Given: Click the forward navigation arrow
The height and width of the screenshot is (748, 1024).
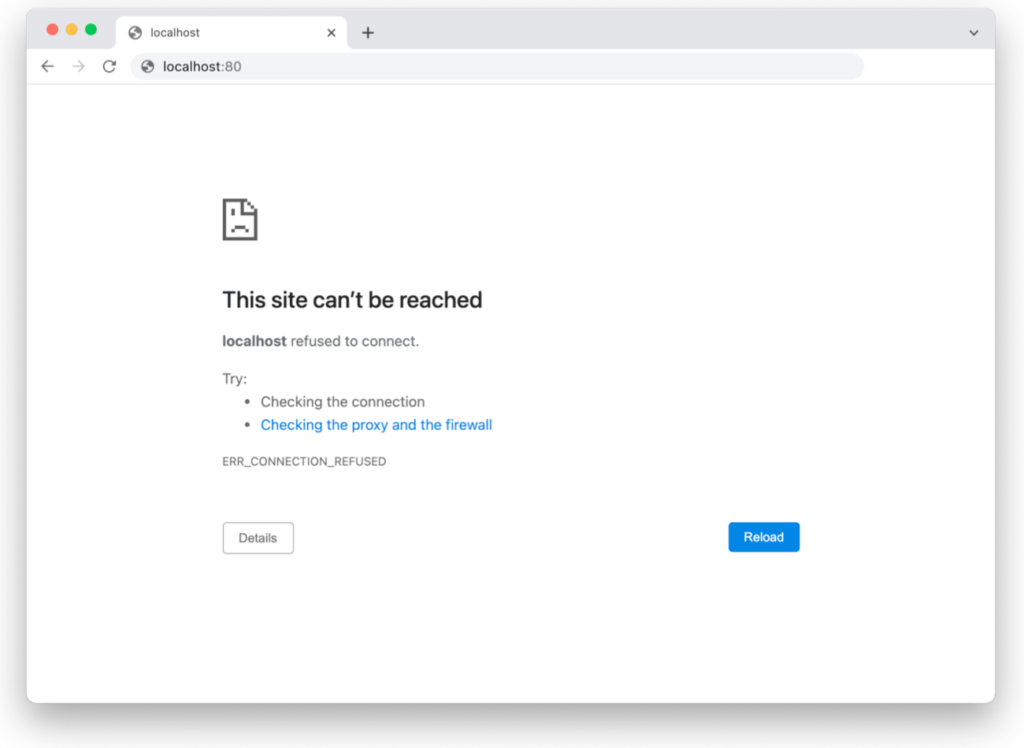Looking at the screenshot, I should [x=78, y=67].
